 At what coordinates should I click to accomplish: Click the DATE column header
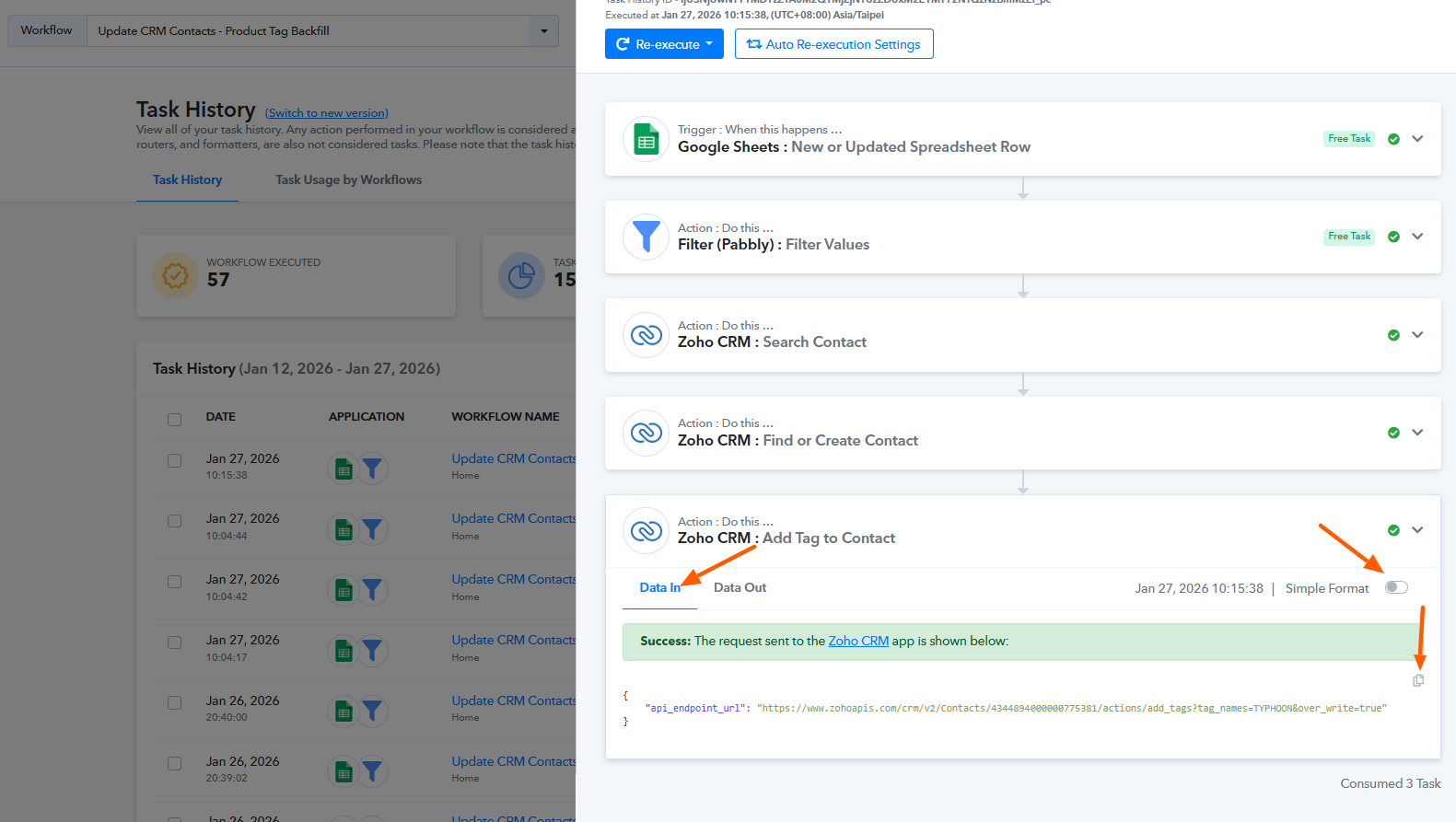click(x=221, y=417)
